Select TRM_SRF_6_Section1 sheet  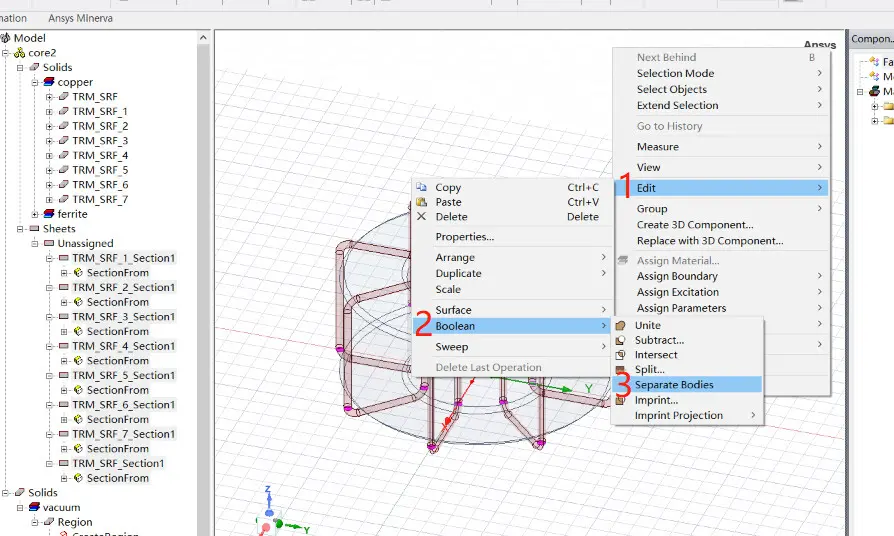click(x=124, y=405)
